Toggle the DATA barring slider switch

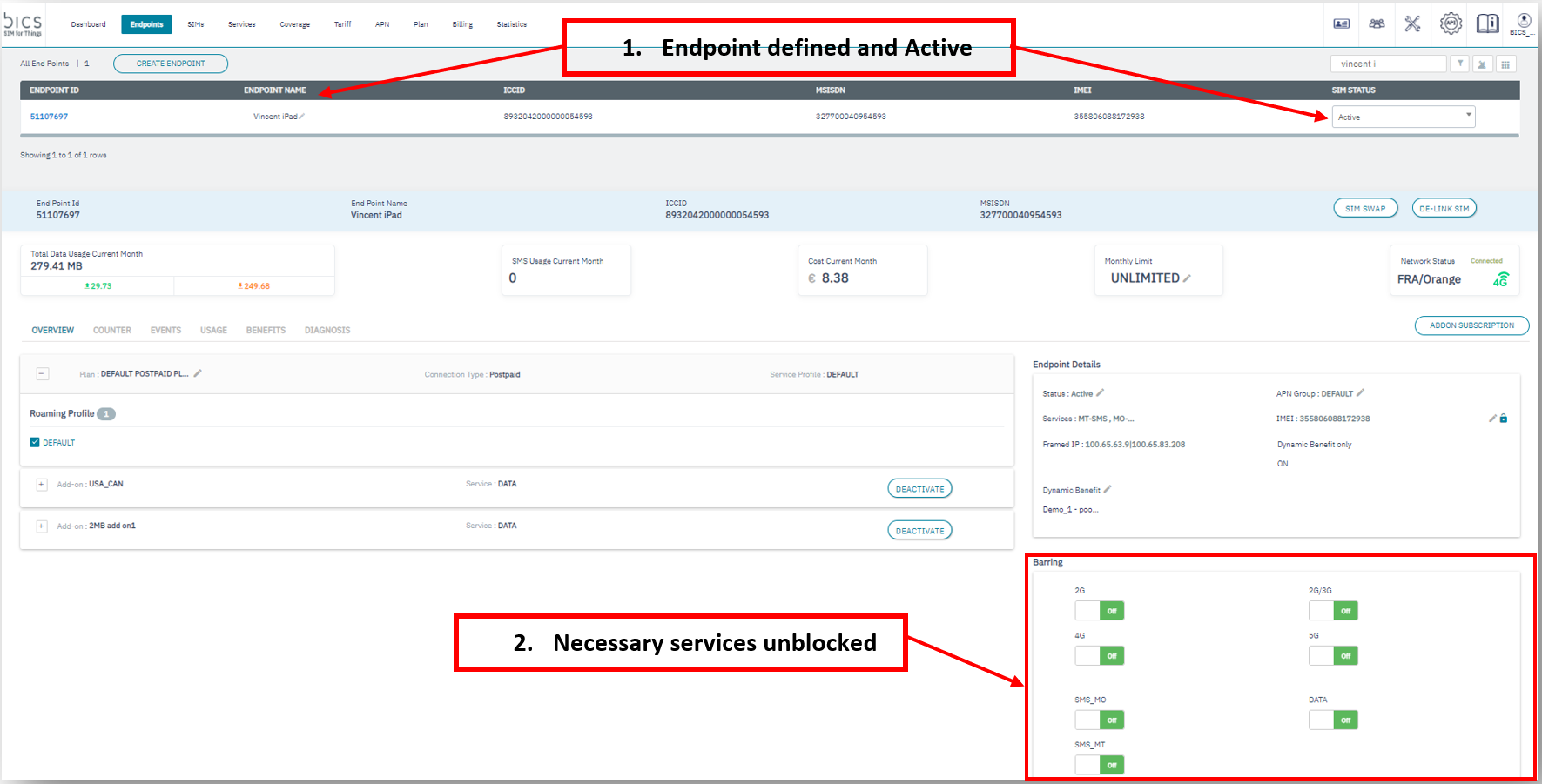(x=1332, y=720)
